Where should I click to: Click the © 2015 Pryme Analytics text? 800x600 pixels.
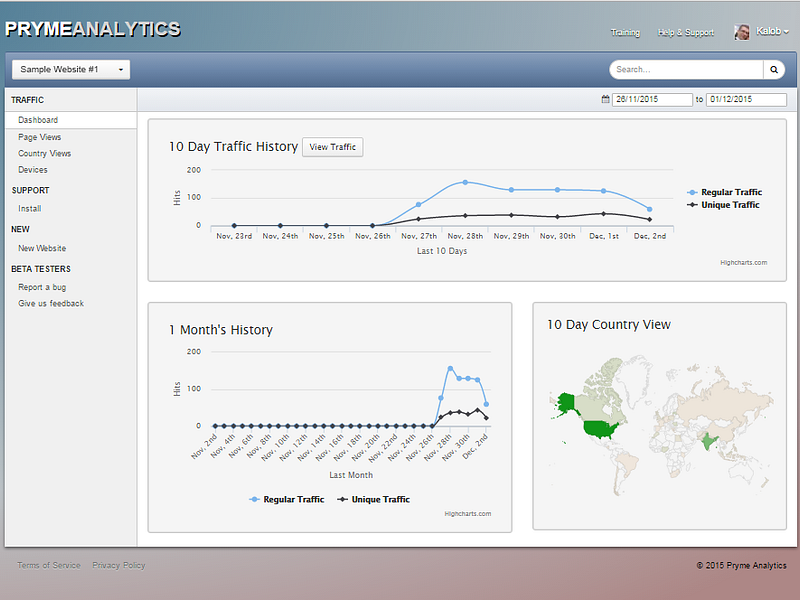coord(741,565)
